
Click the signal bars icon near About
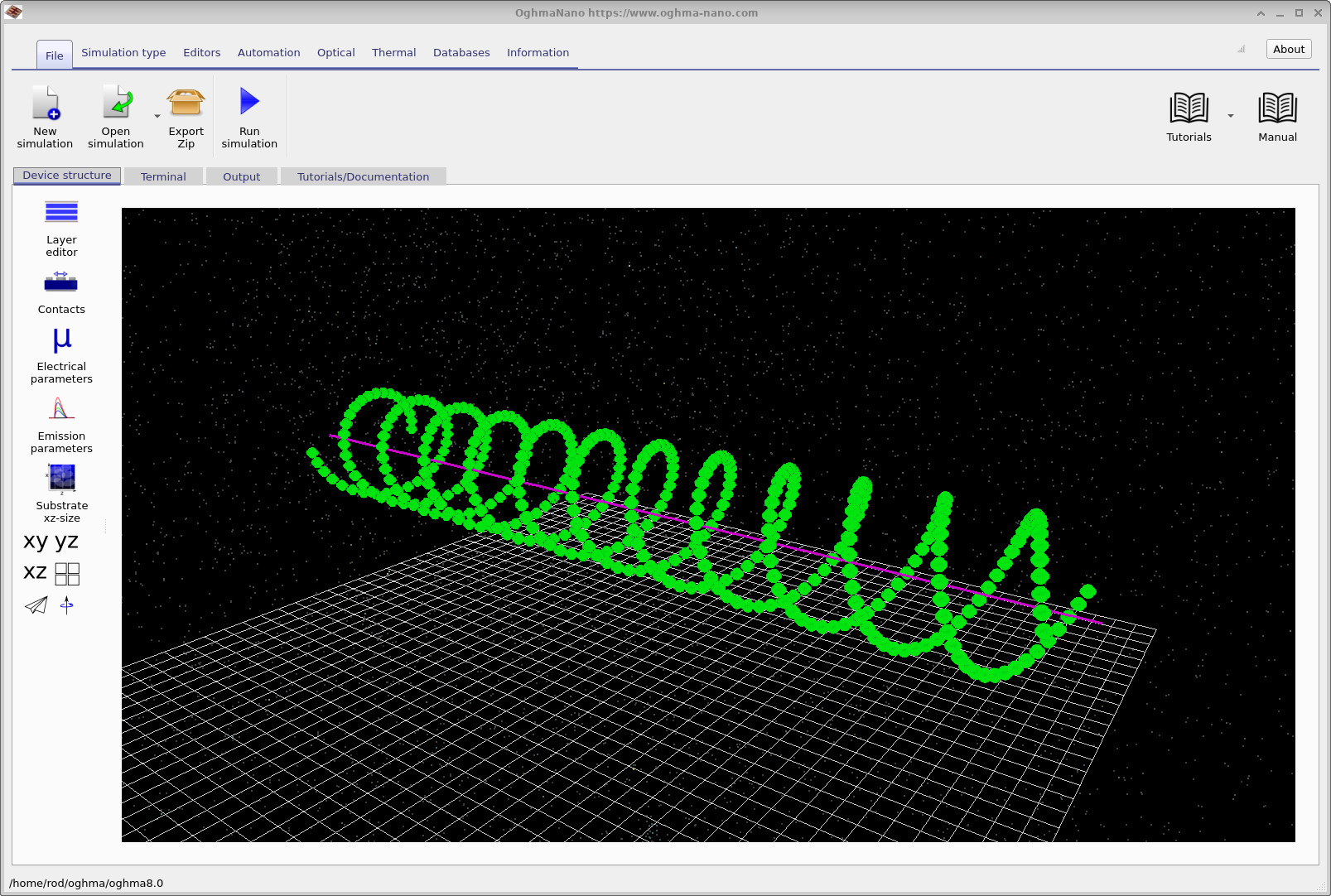coord(1242,49)
